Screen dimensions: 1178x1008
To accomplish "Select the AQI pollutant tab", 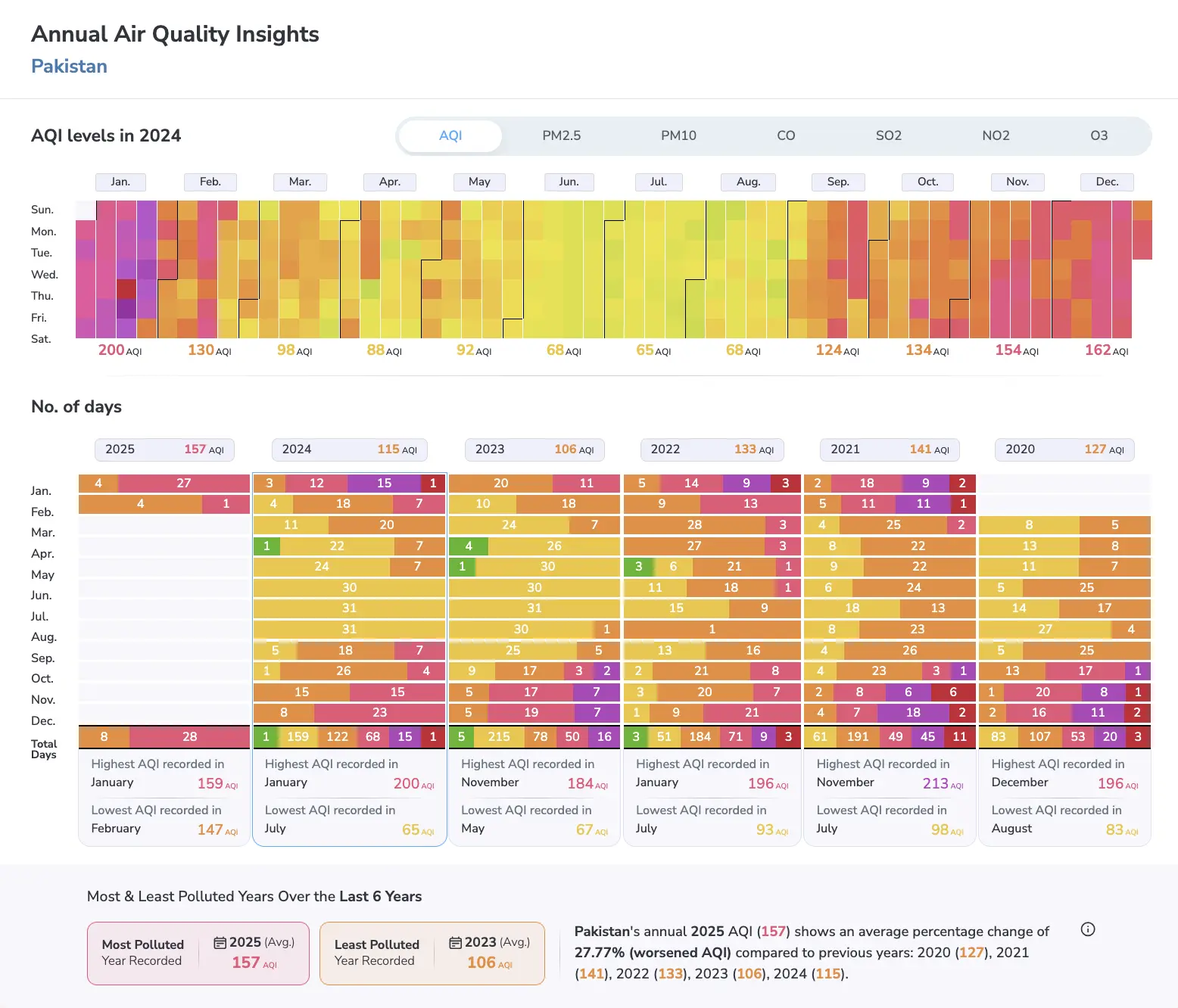I will click(450, 135).
